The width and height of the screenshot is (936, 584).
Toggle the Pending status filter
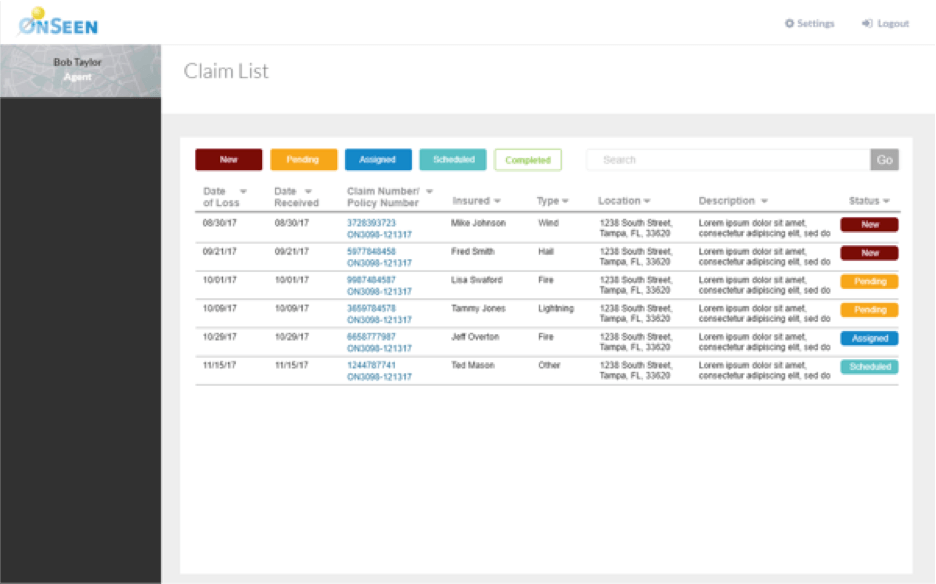click(x=304, y=160)
